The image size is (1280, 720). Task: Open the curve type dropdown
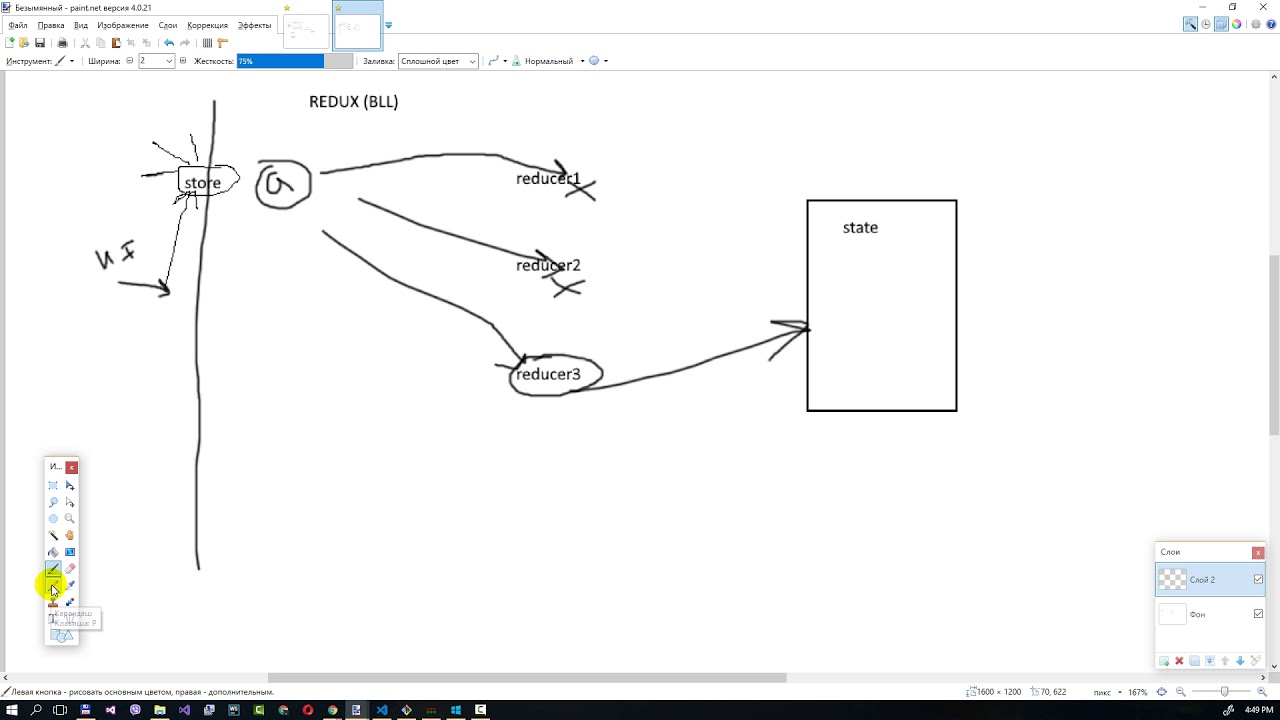pos(497,61)
